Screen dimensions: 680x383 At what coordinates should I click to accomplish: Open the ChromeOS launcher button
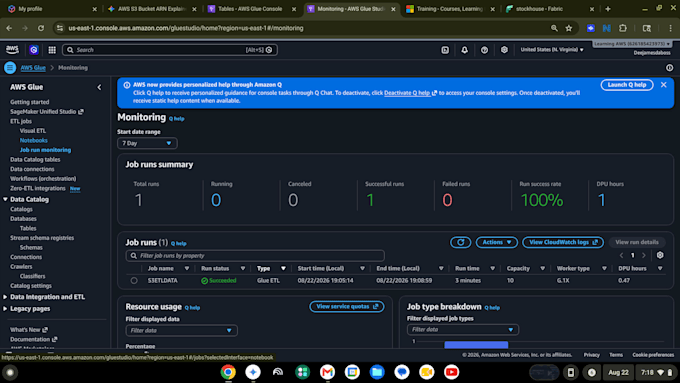(x=10, y=372)
